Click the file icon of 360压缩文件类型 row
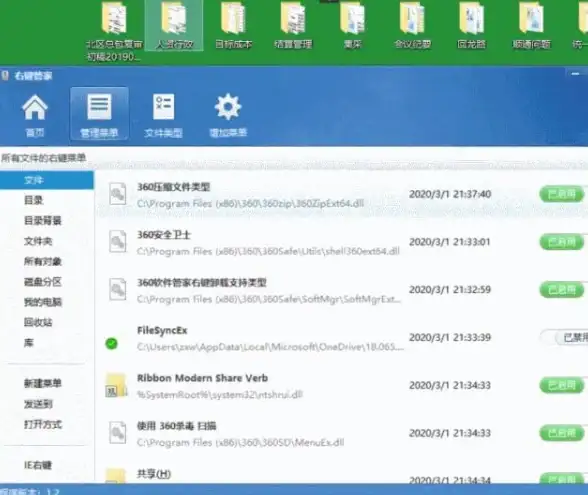588x495 pixels. (117, 194)
